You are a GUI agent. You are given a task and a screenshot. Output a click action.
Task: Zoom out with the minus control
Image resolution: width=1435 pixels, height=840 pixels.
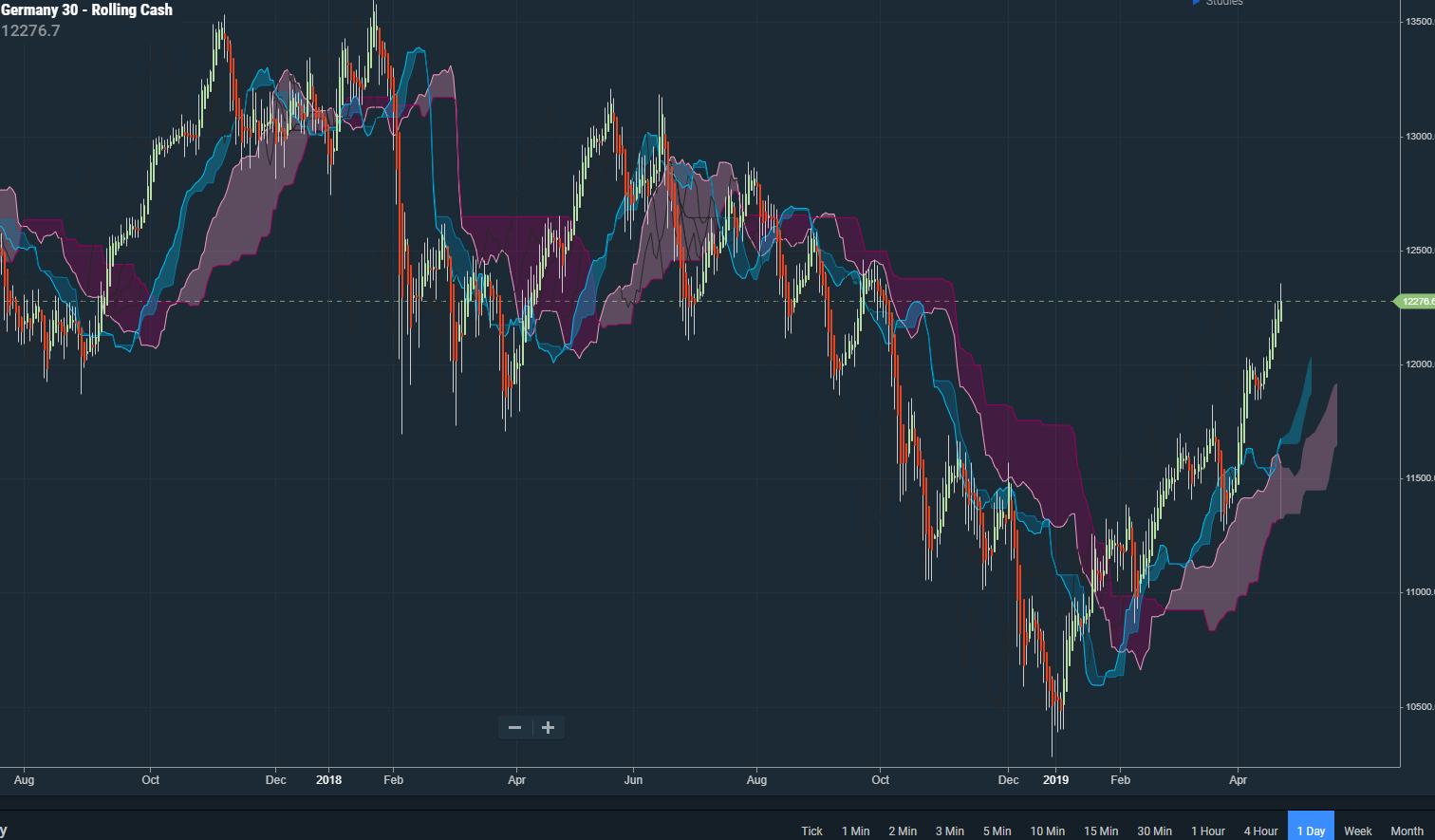pyautogui.click(x=514, y=727)
